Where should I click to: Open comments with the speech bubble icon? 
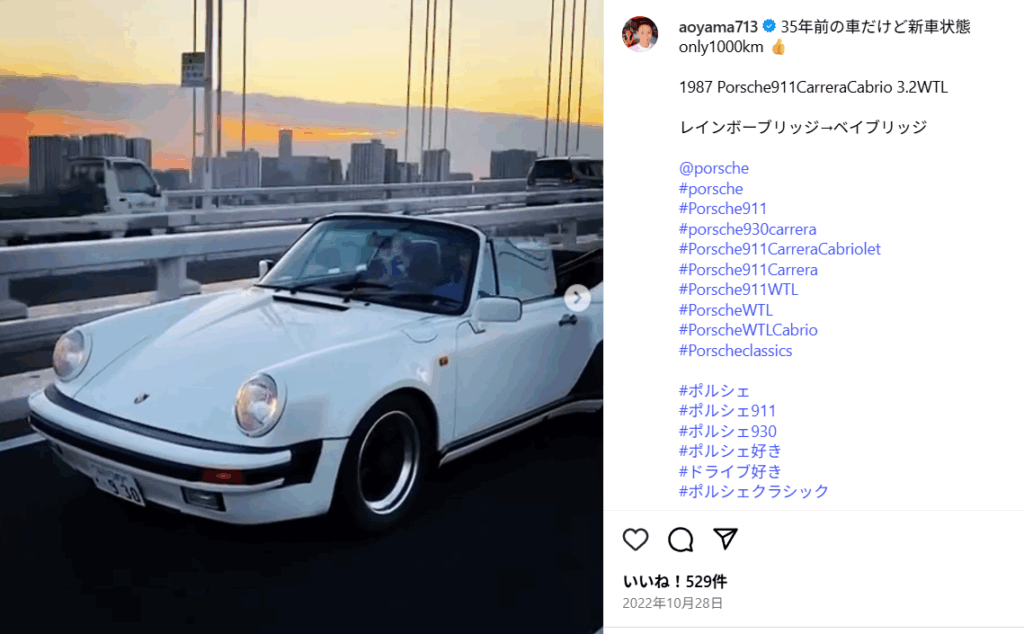[x=680, y=539]
